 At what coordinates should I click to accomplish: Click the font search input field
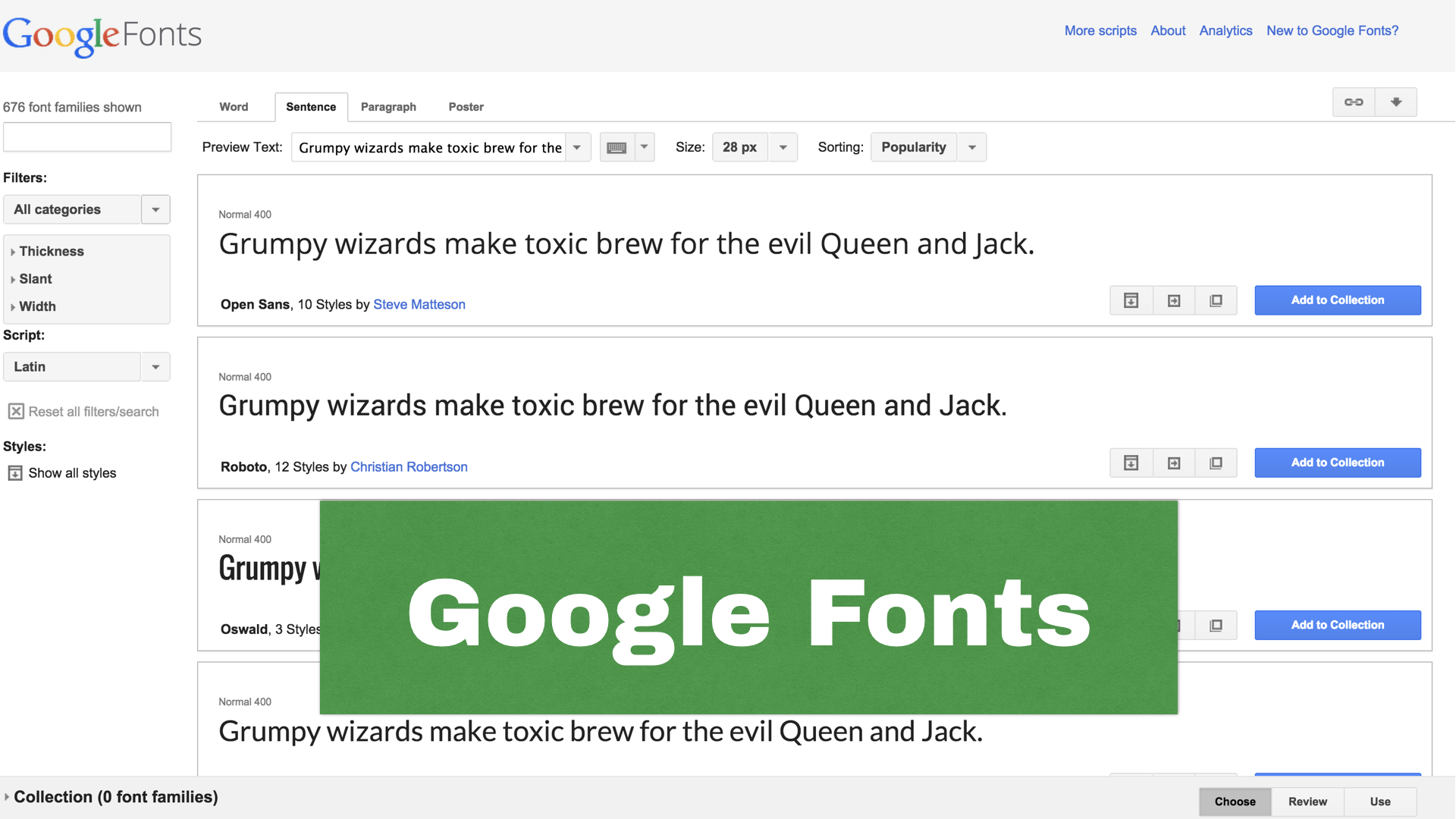click(x=87, y=137)
